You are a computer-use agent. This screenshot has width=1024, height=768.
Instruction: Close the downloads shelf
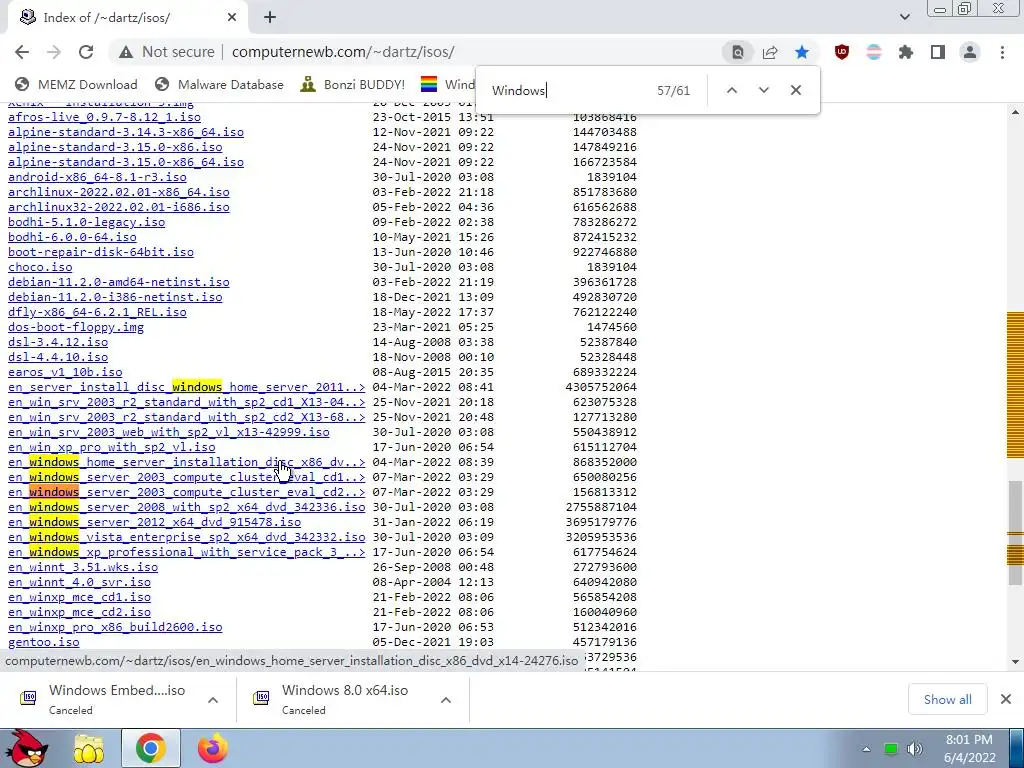pos(1006,699)
